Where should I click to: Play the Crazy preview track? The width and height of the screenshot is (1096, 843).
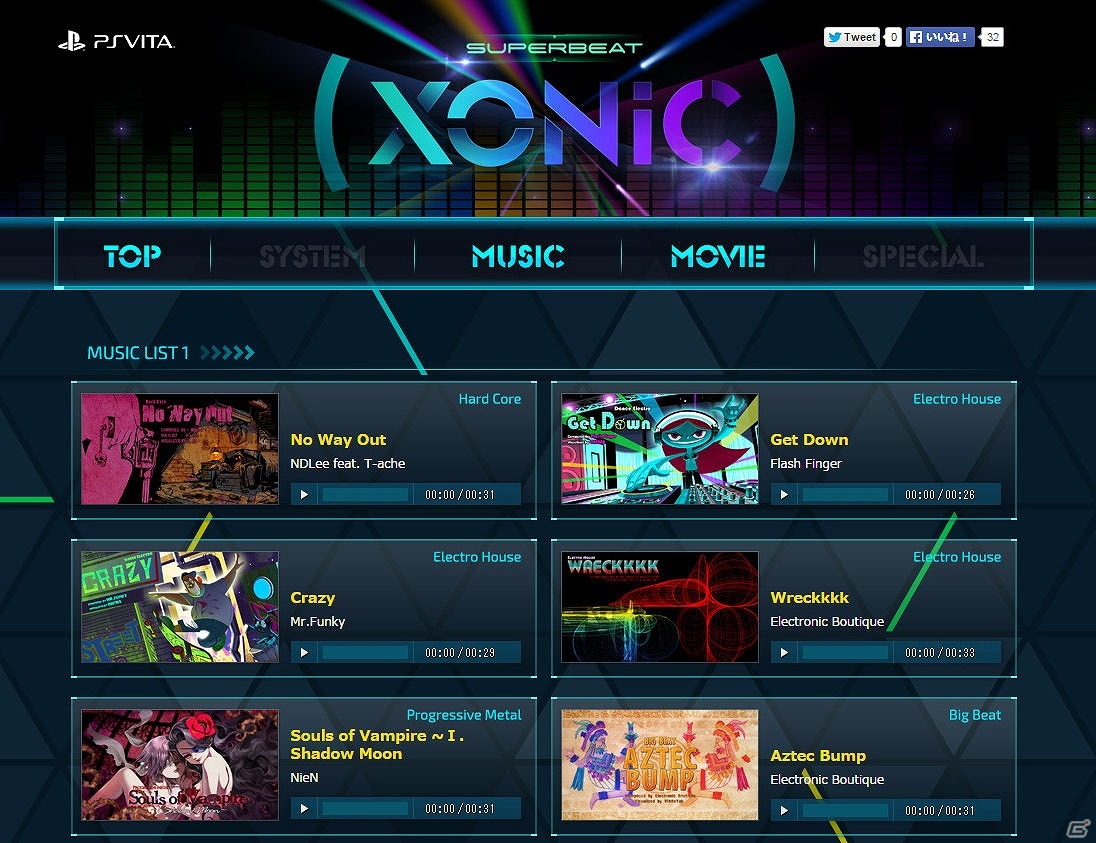(x=304, y=652)
